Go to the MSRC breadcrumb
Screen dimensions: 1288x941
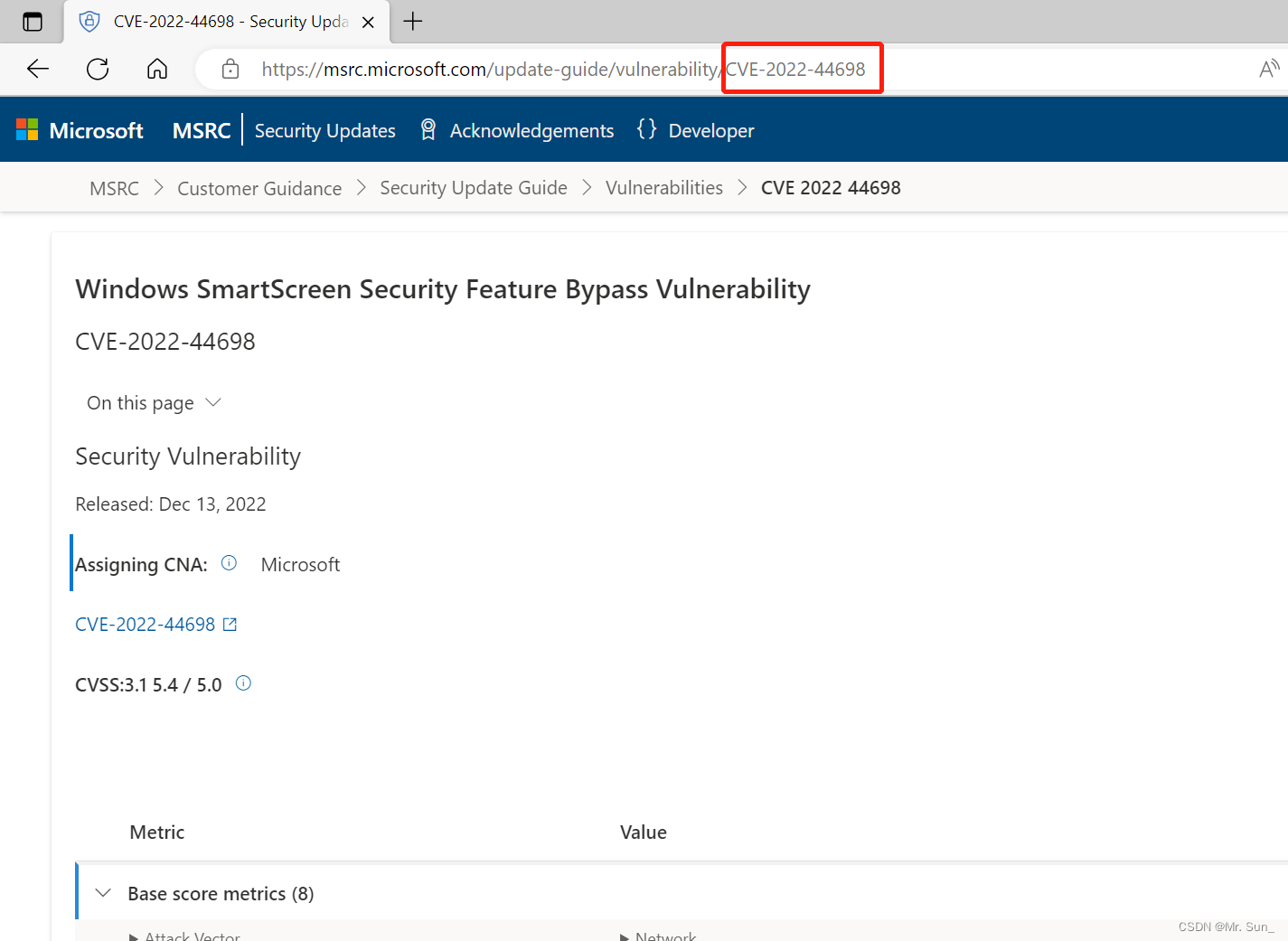(114, 188)
